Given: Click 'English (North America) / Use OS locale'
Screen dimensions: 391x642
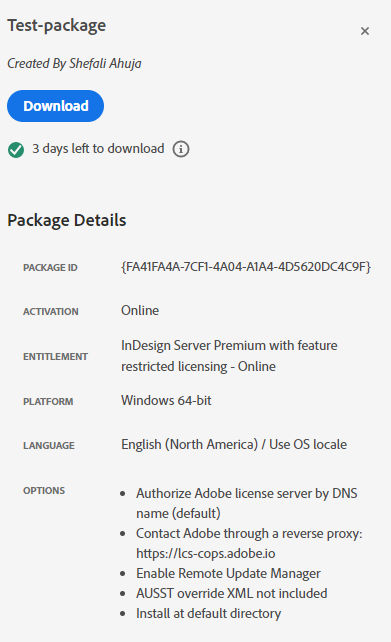Looking at the screenshot, I should [x=234, y=445].
